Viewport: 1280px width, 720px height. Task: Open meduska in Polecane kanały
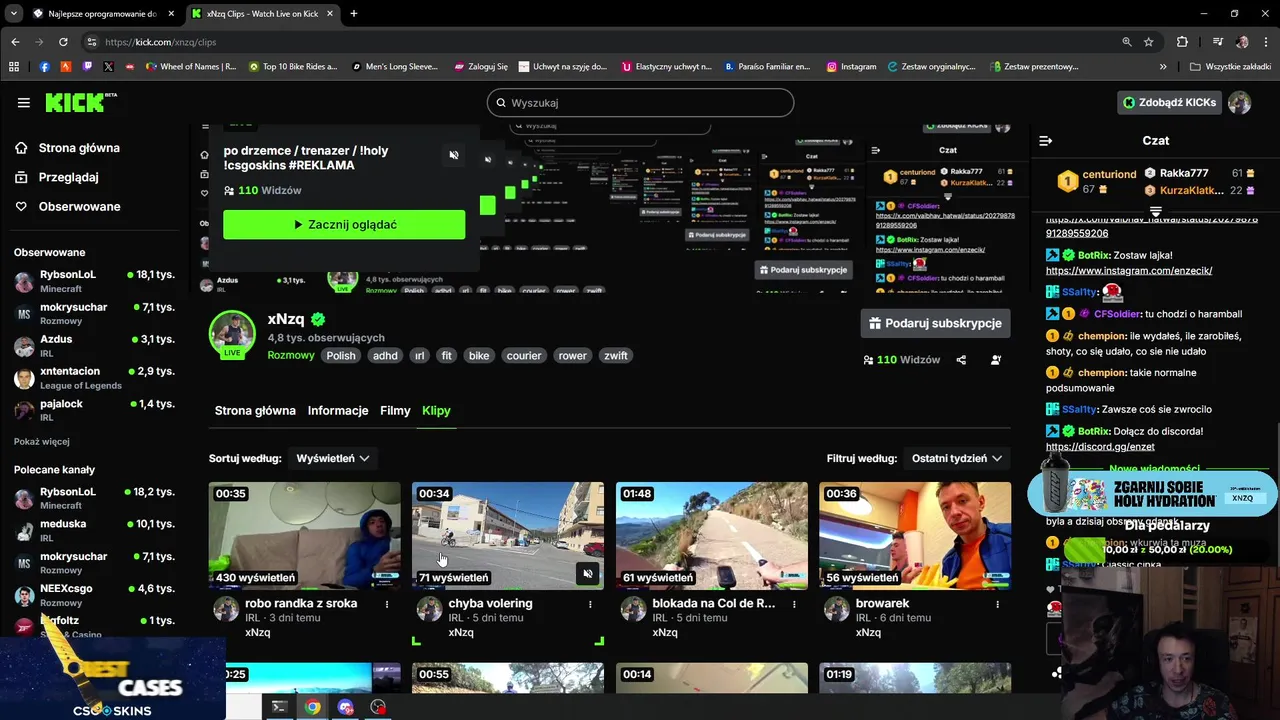95,530
